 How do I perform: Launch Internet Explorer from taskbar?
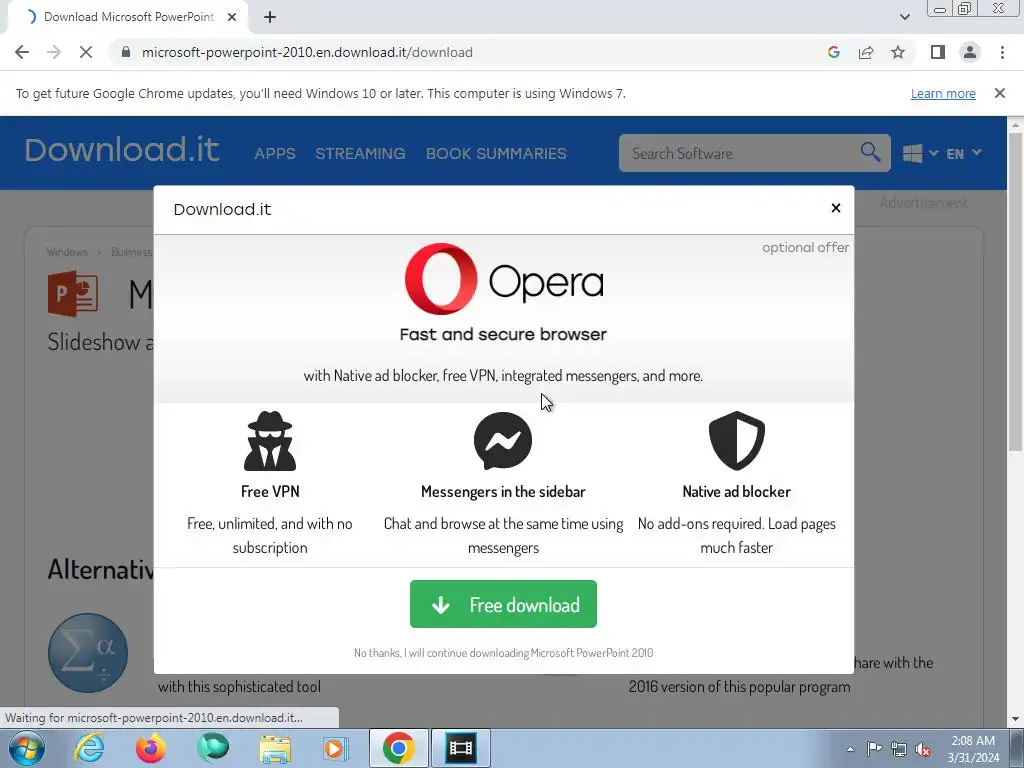point(89,748)
